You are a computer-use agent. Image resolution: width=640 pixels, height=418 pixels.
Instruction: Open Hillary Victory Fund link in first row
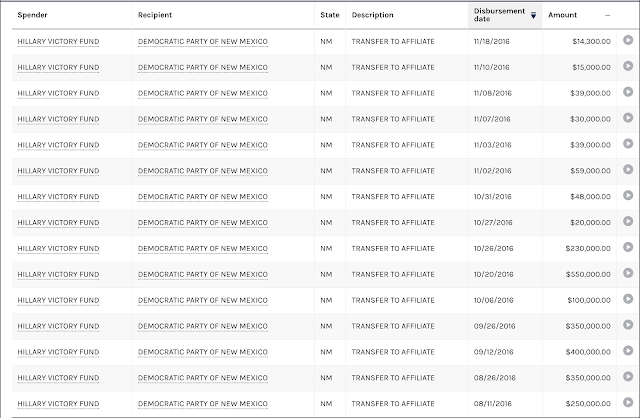pos(58,42)
